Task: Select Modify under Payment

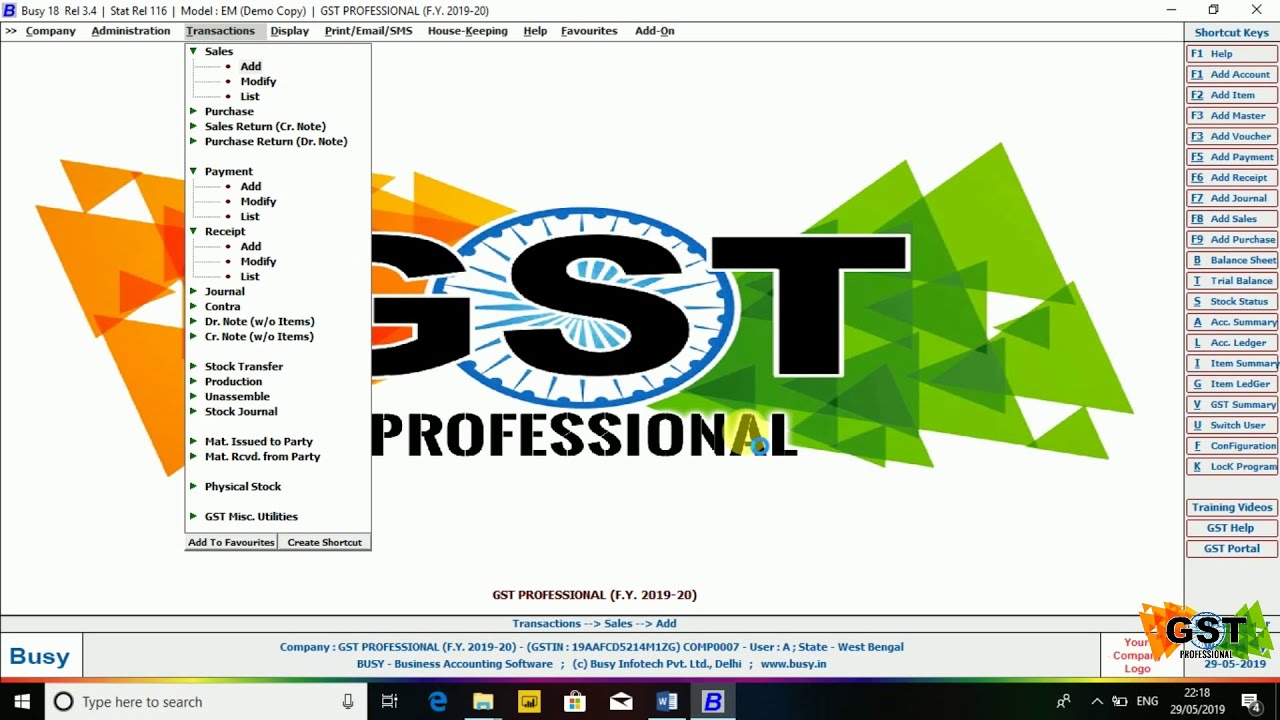Action: coord(258,201)
